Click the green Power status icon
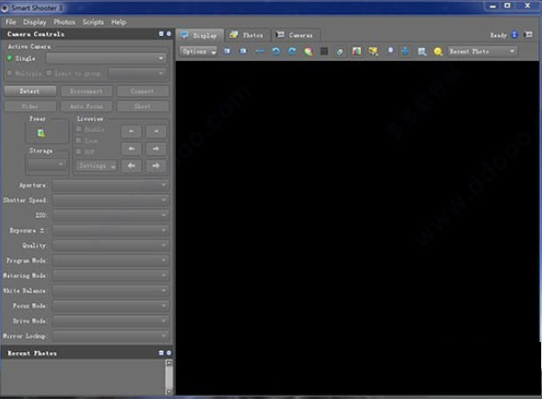542x399 pixels. pos(41,133)
